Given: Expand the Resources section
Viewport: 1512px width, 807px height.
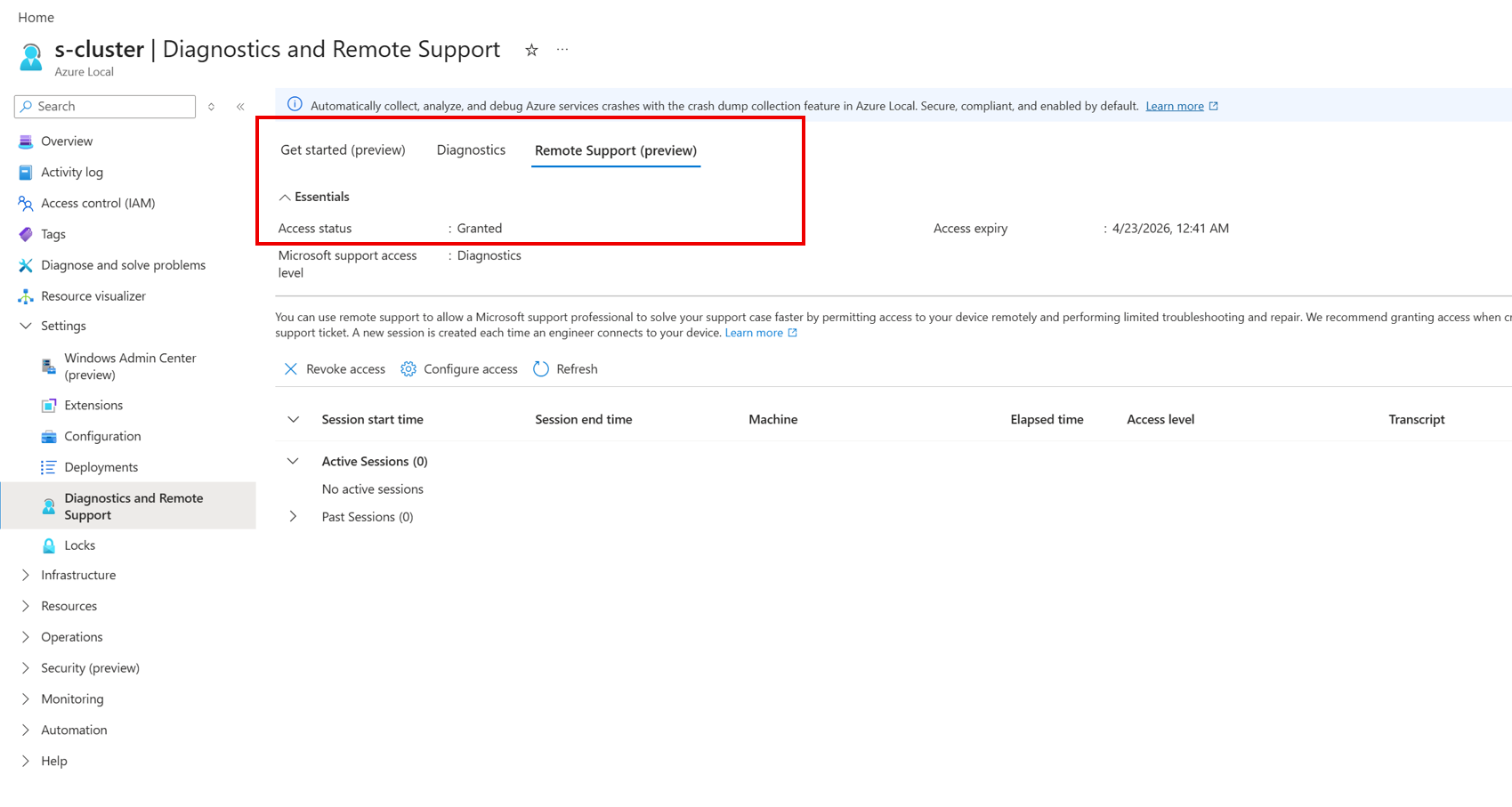Looking at the screenshot, I should 26,607.
